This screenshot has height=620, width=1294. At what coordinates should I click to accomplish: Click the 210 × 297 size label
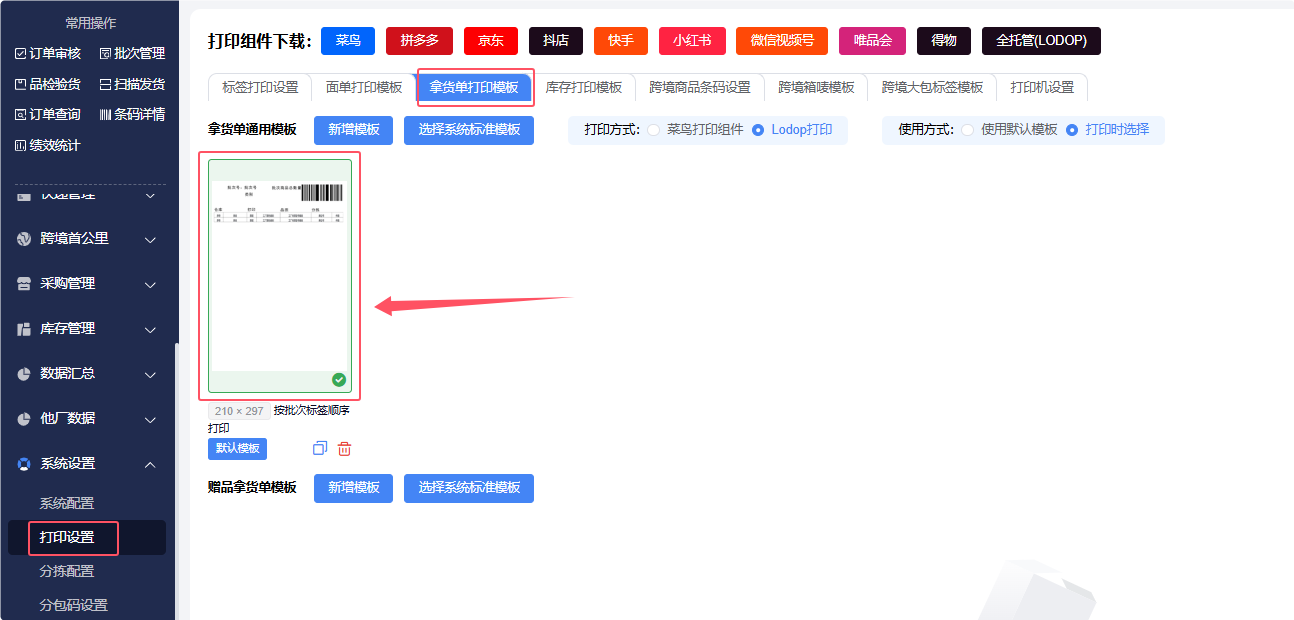(239, 411)
